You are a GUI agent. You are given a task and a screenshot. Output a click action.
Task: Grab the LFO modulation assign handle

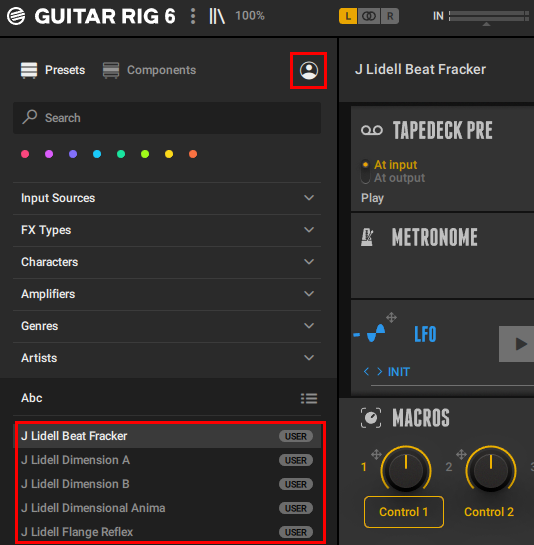[391, 317]
